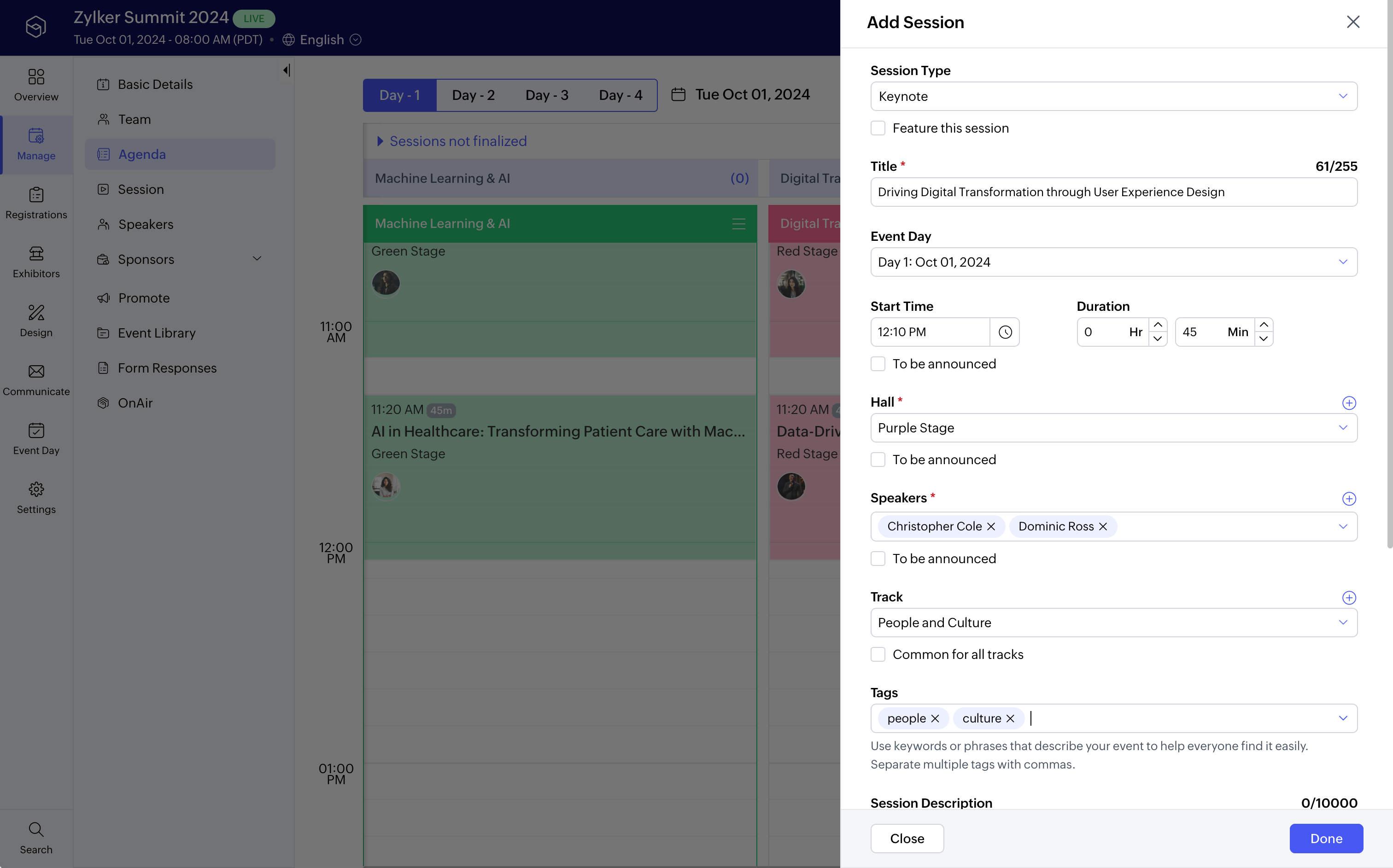Switch to Day - 3 tab

[547, 95]
